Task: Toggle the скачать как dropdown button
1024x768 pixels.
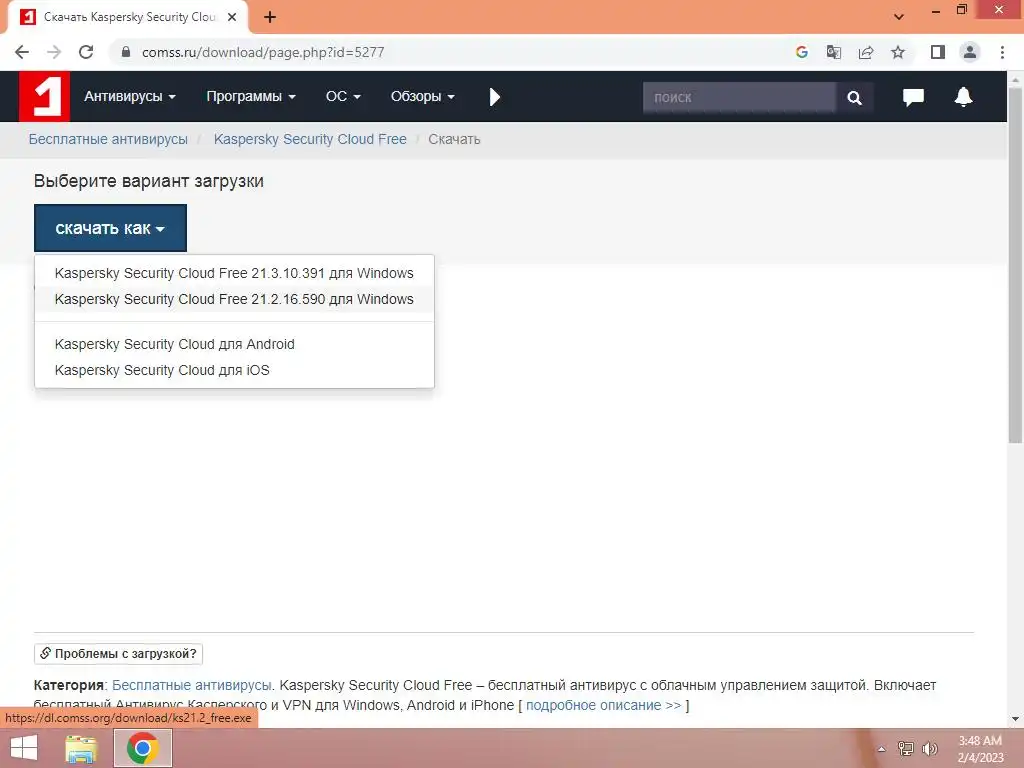Action: [110, 228]
